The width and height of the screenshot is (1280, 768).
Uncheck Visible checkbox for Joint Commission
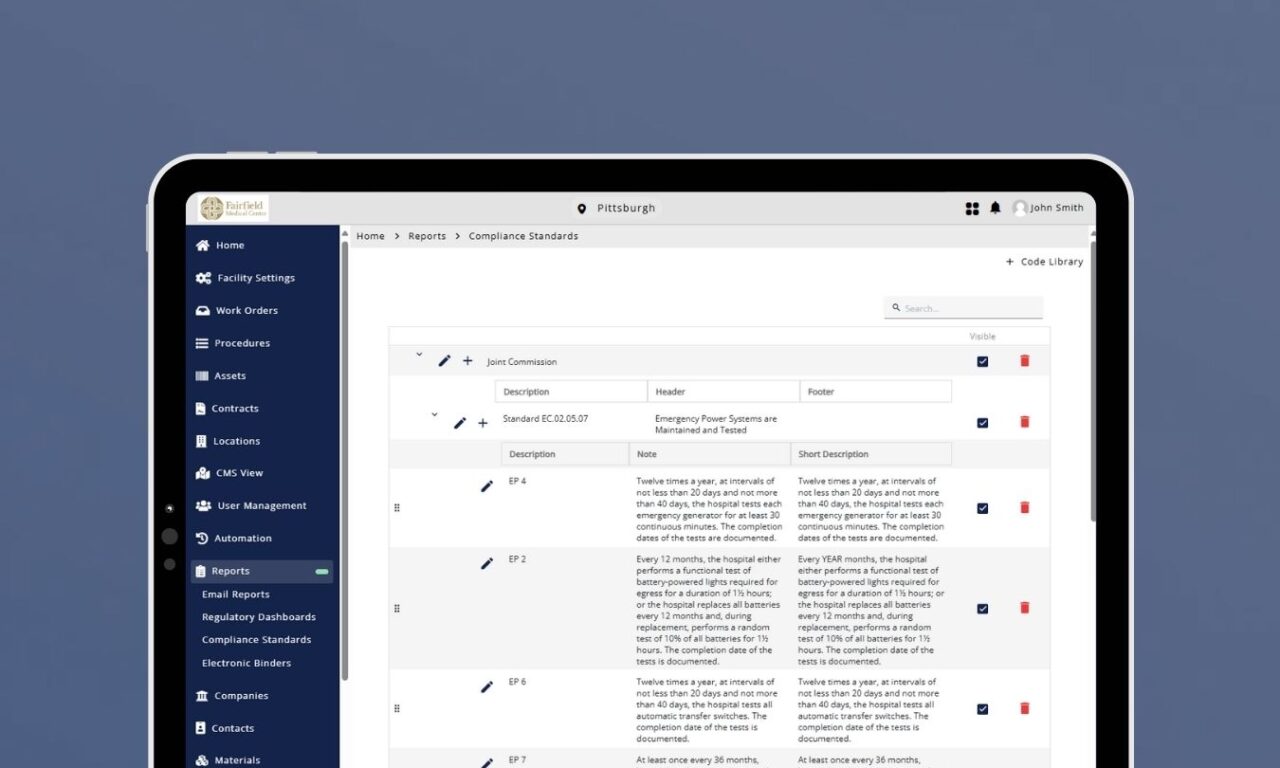click(x=982, y=362)
